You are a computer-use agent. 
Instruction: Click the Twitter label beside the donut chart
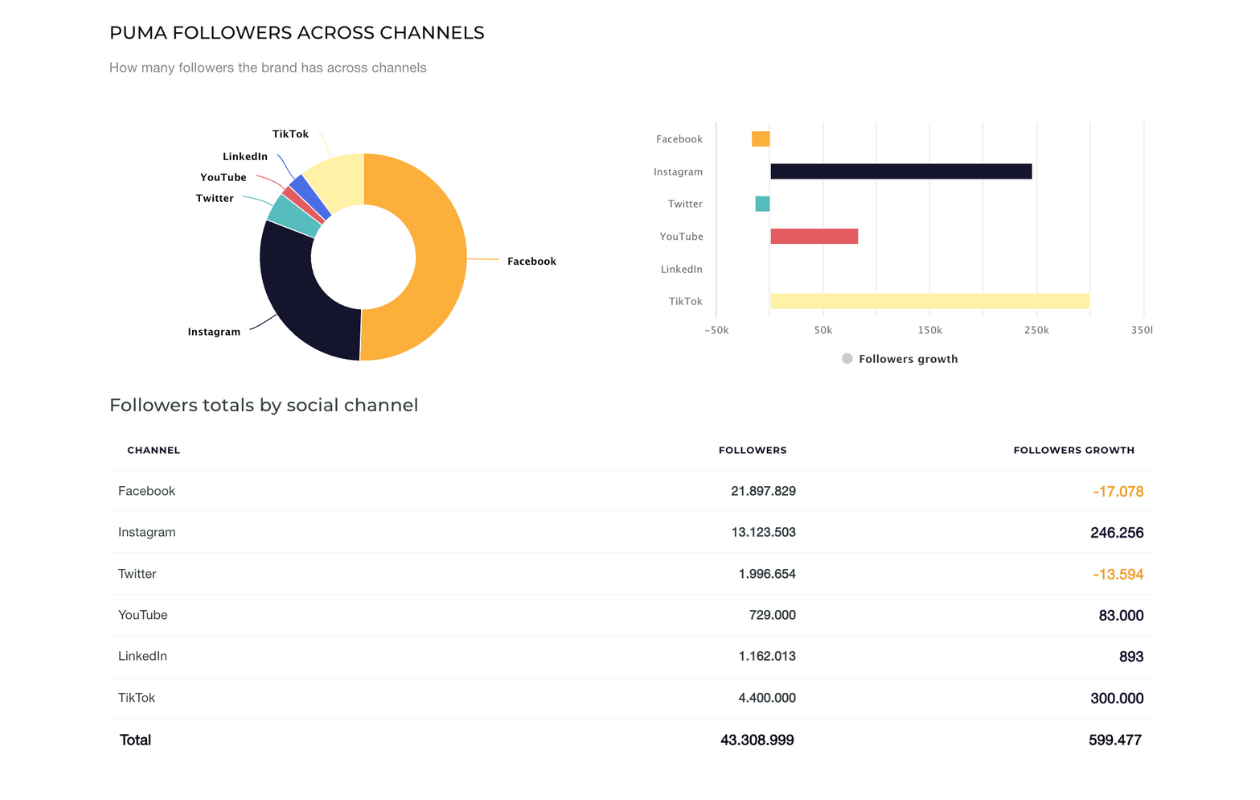click(215, 198)
